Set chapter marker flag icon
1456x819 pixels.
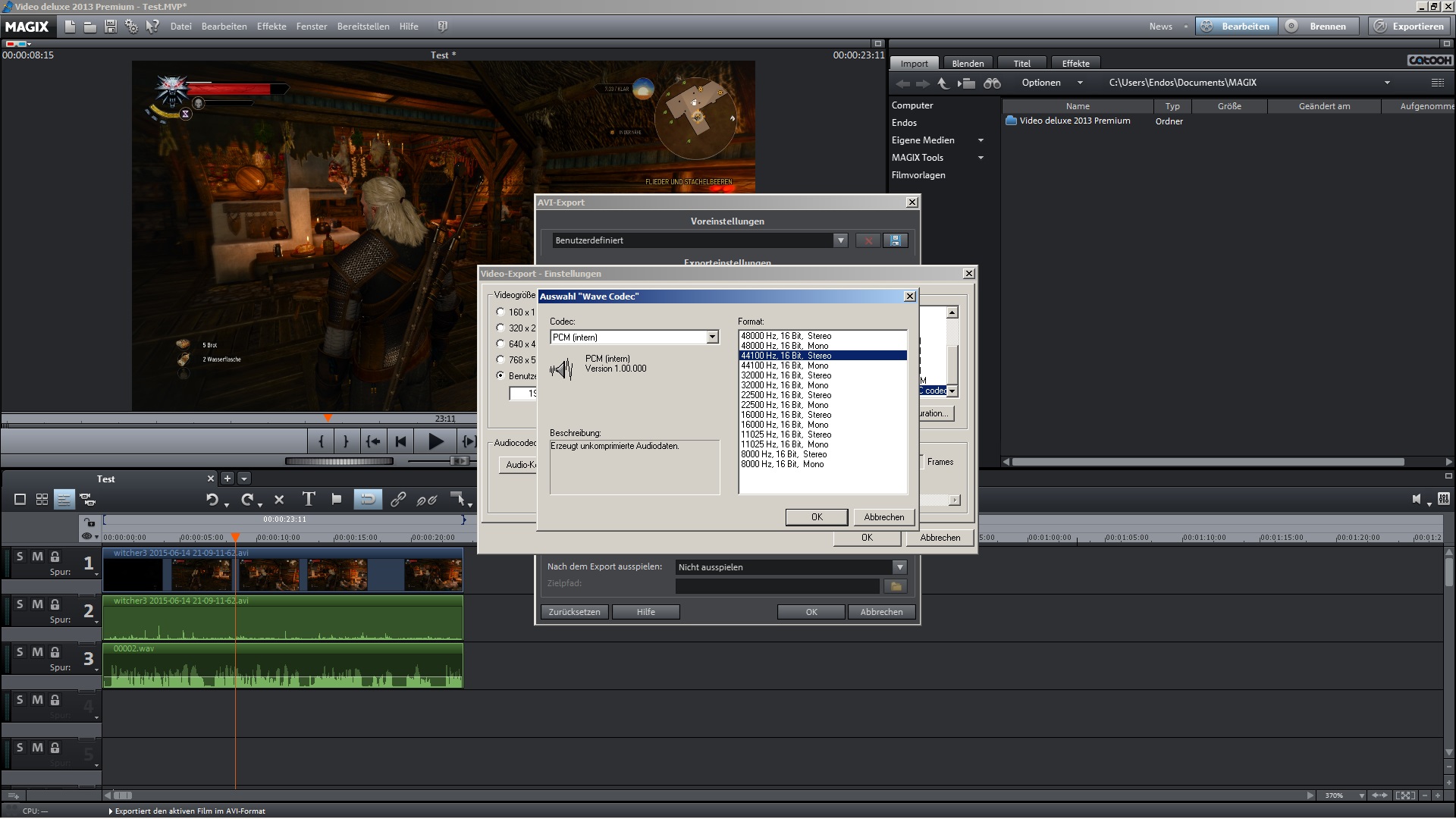point(337,499)
